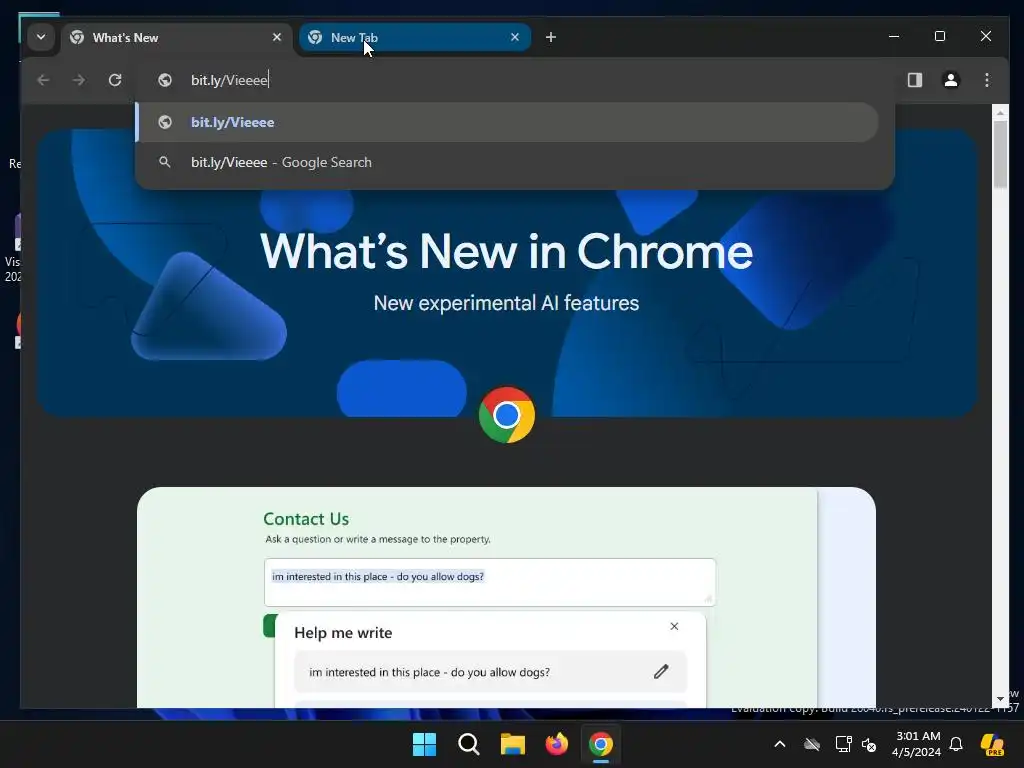The height and width of the screenshot is (768, 1024).
Task: Click the OneDrive cloud tray icon
Action: (x=812, y=744)
